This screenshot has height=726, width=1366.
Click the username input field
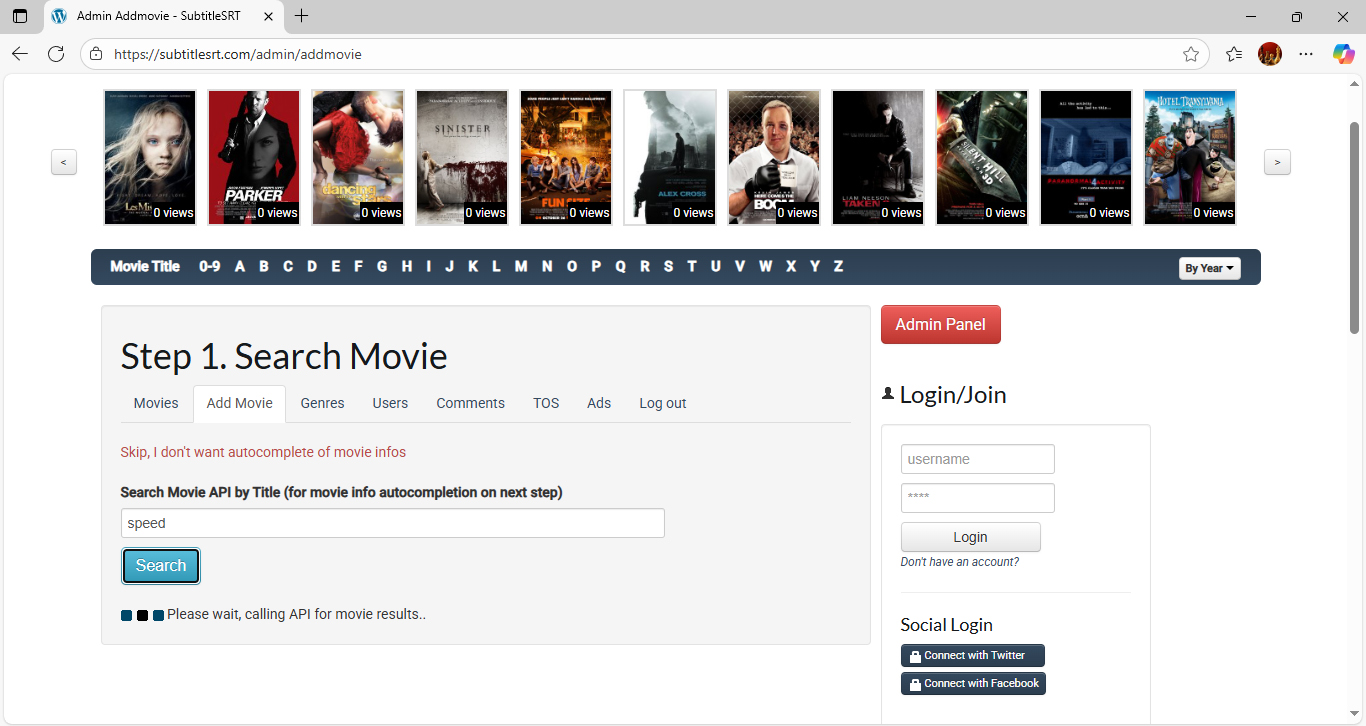tap(977, 459)
